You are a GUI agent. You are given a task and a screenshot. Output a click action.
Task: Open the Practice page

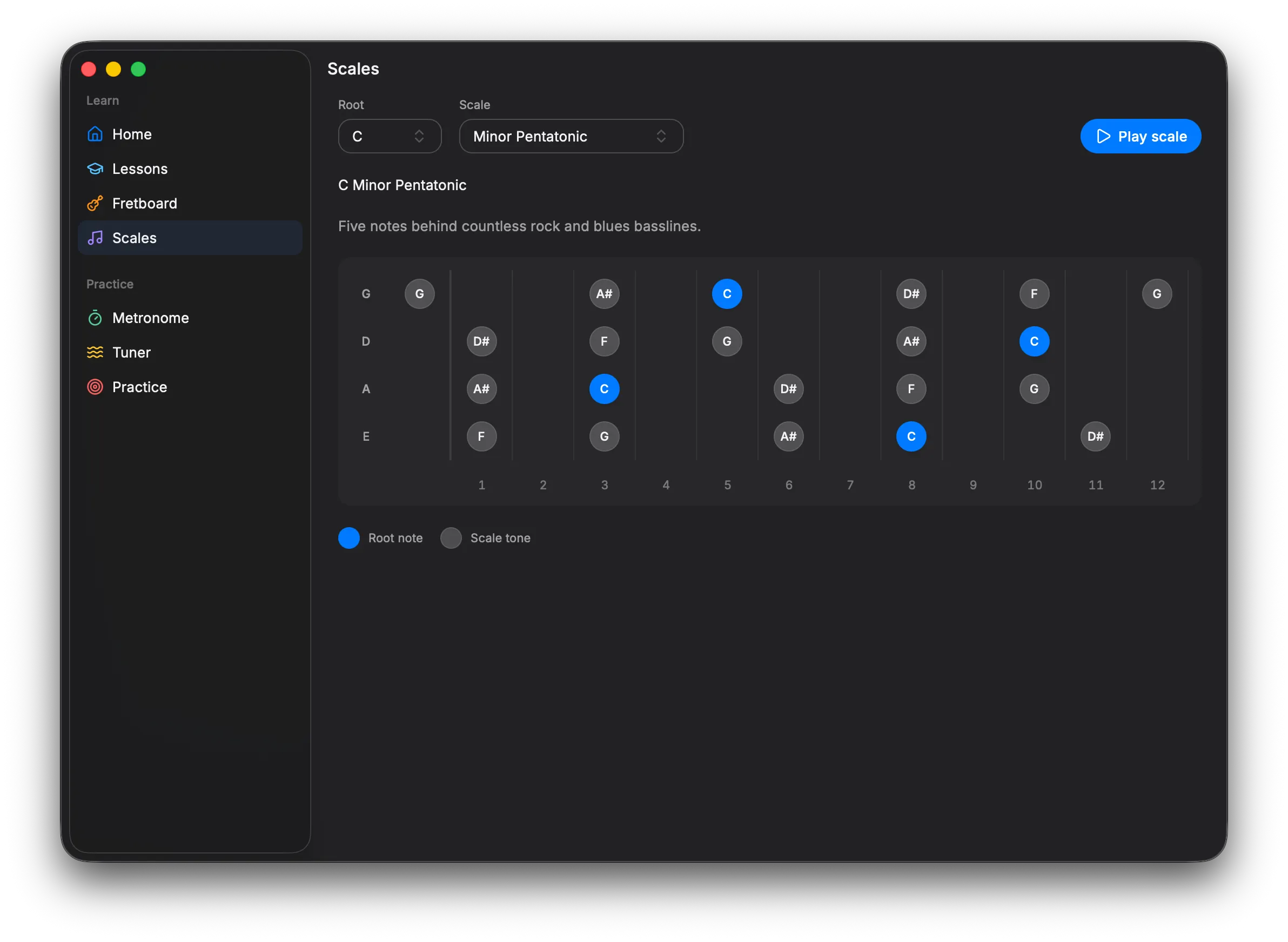tap(190, 387)
